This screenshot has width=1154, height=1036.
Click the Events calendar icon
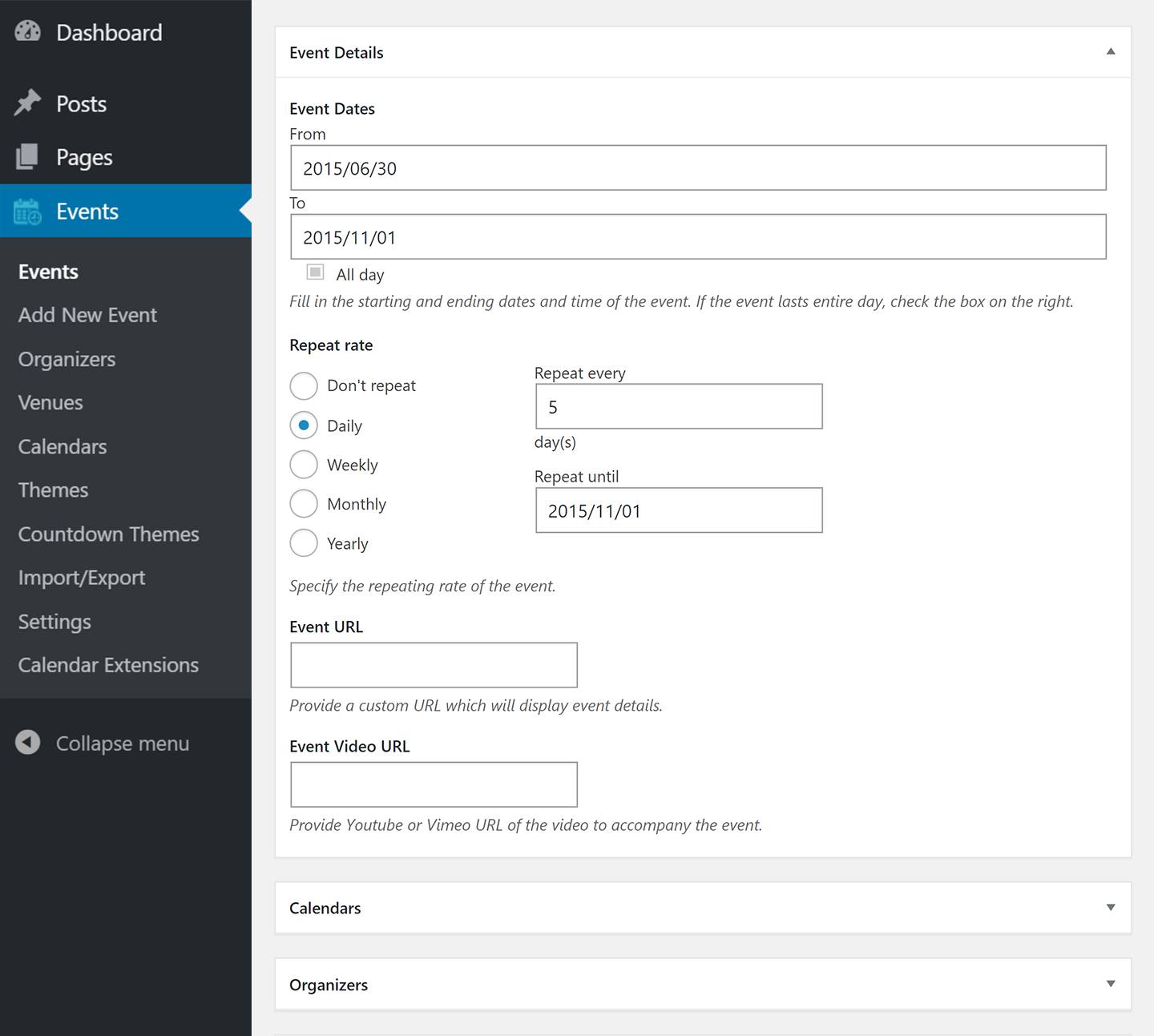pyautogui.click(x=28, y=212)
